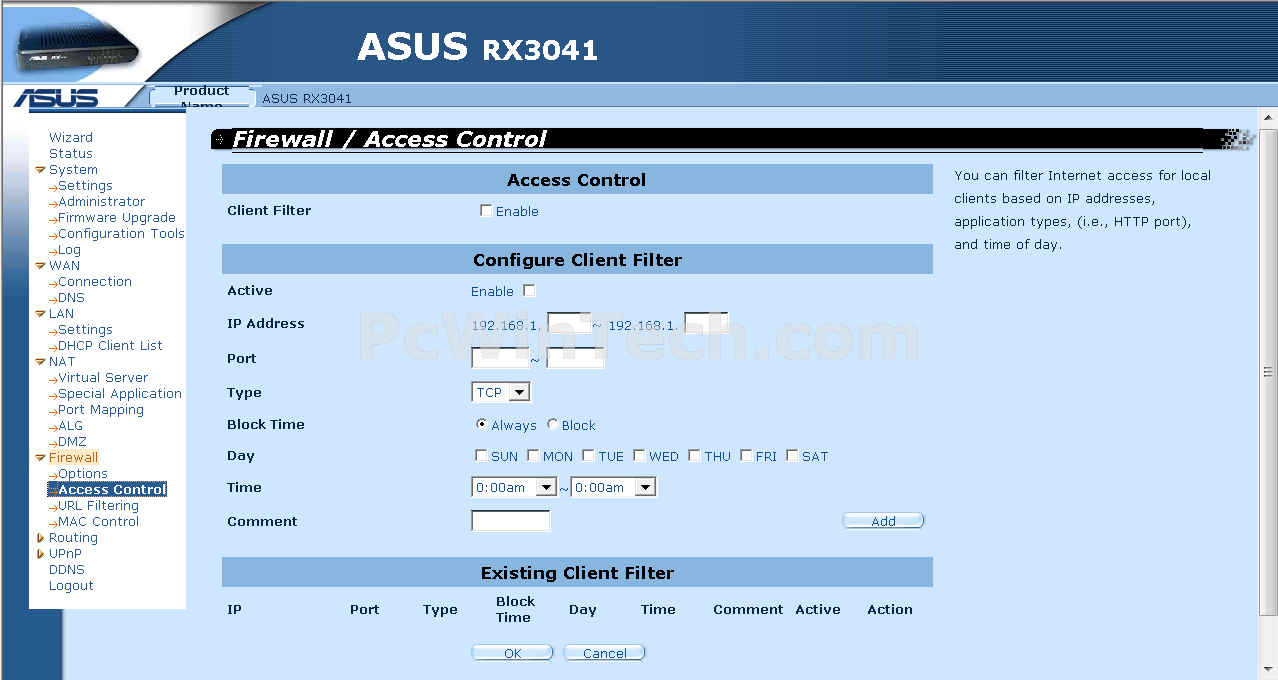1278x680 pixels.
Task: Open the Type TCP dropdown
Action: pyautogui.click(x=500, y=393)
